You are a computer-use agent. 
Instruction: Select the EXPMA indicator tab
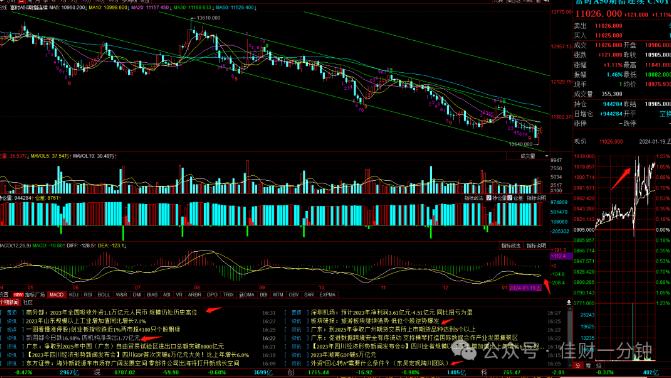coord(327,295)
